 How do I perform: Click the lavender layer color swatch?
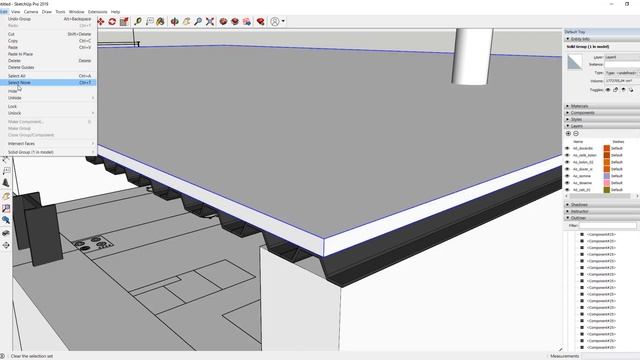click(x=607, y=176)
